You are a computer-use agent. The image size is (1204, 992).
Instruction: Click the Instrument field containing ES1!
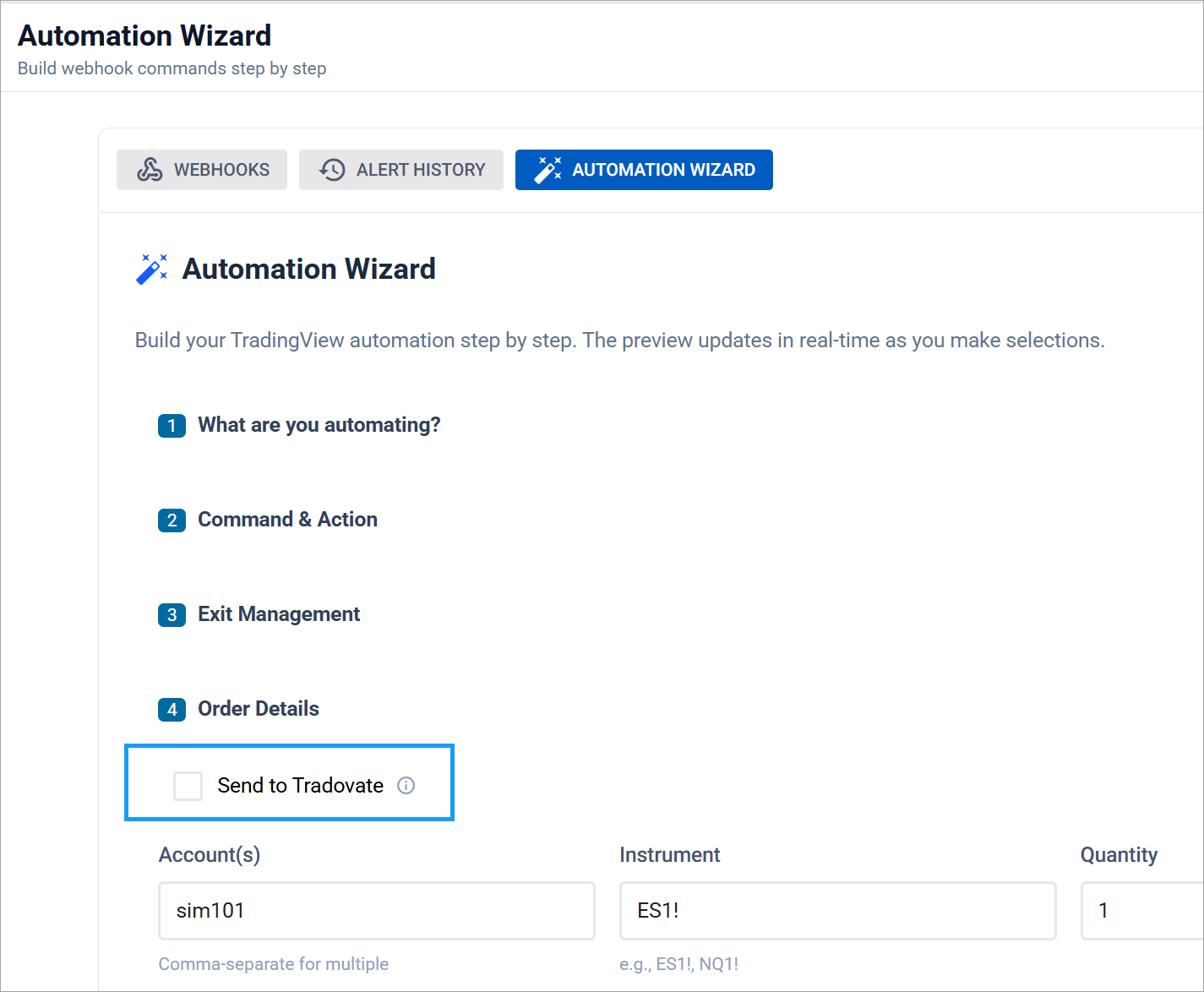(838, 911)
